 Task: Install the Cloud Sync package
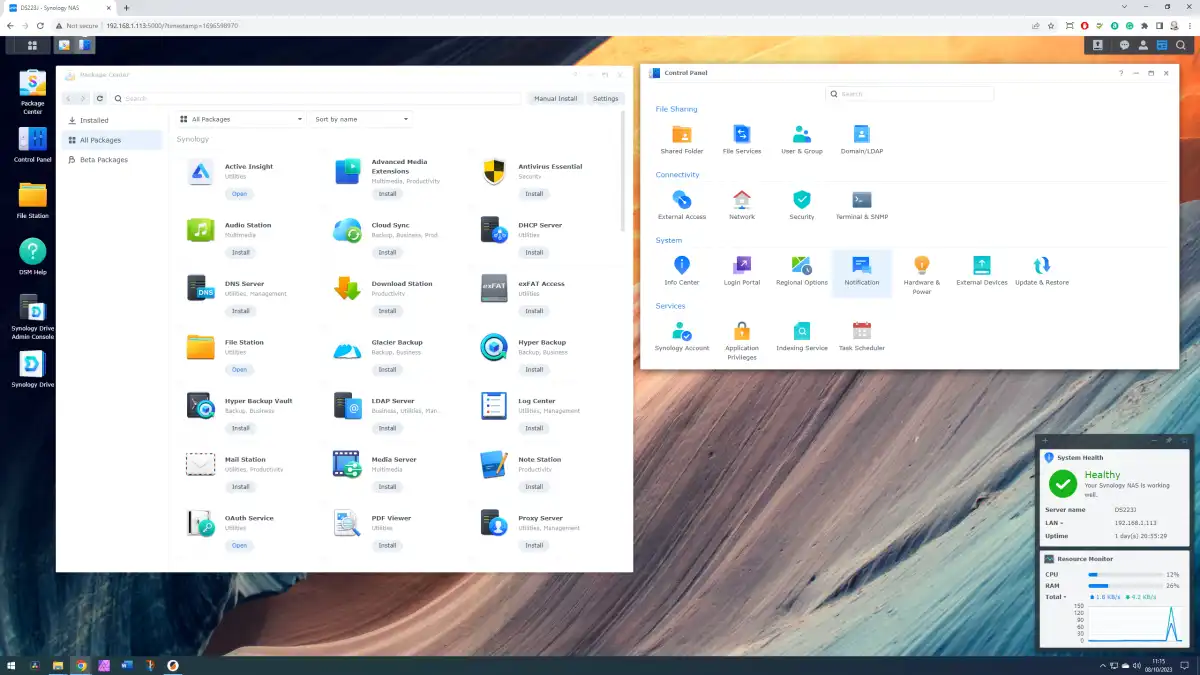pyautogui.click(x=387, y=252)
